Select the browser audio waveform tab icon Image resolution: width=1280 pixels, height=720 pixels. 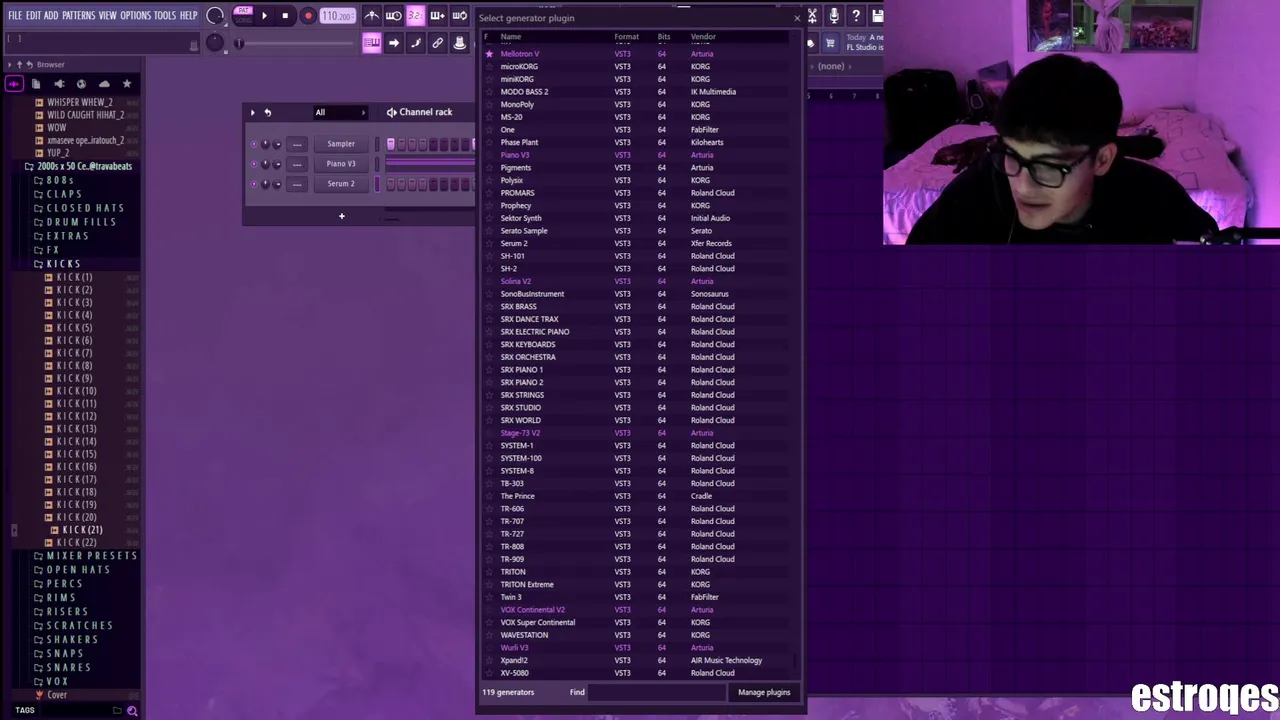[x=14, y=84]
